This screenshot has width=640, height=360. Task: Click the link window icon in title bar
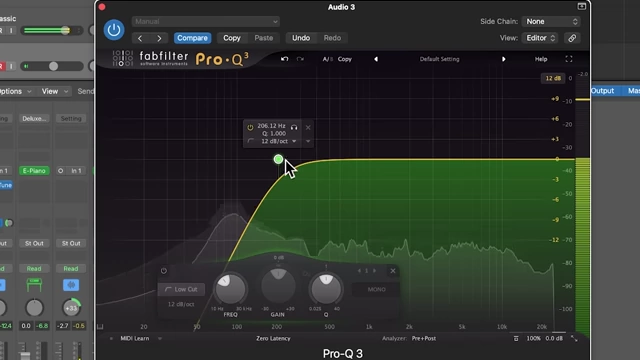[582, 6]
